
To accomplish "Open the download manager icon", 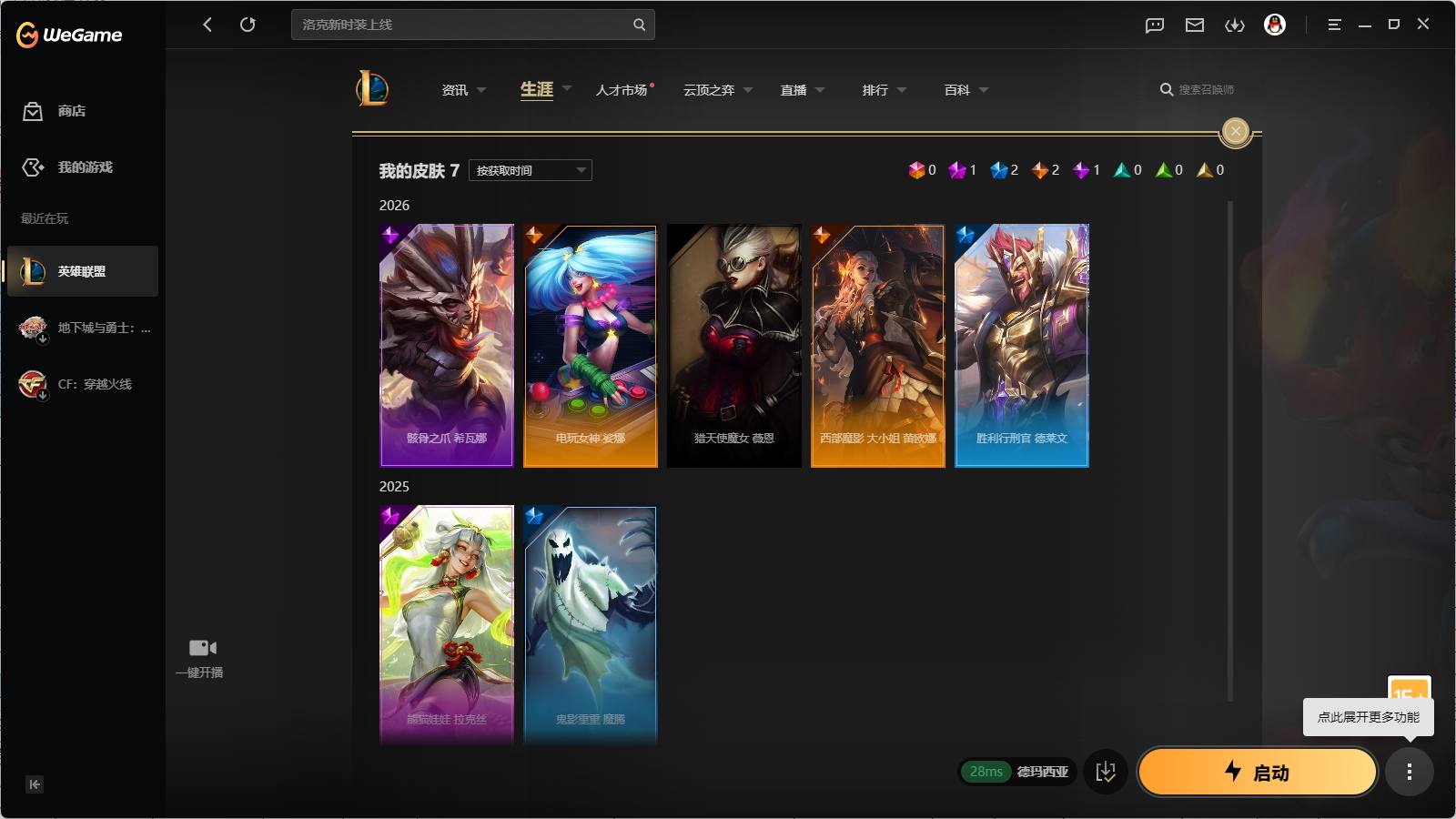I will click(1235, 25).
